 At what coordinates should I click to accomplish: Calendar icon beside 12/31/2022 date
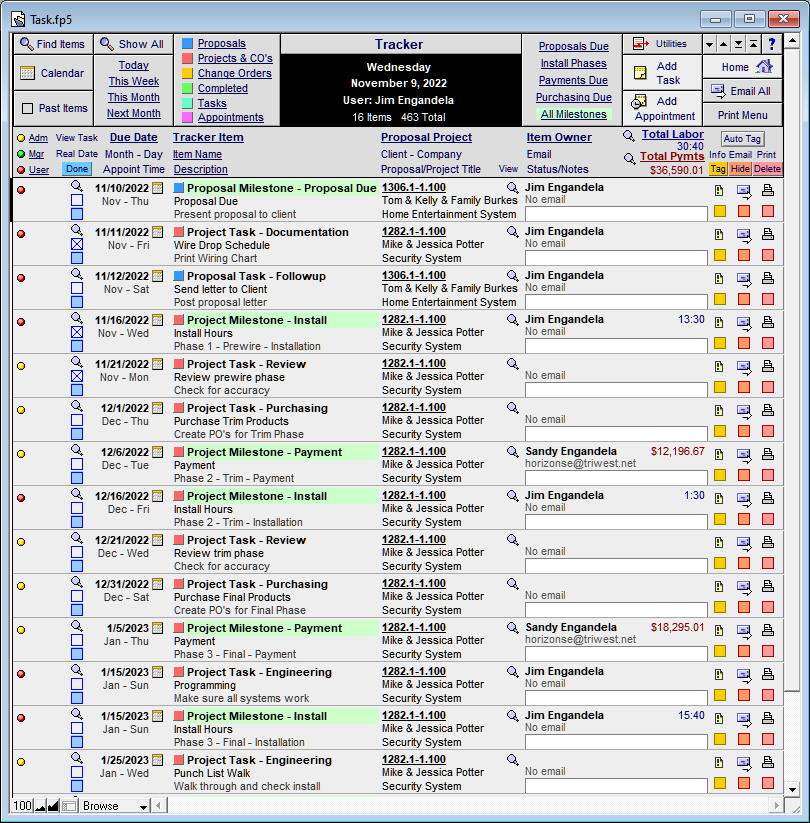(x=157, y=584)
